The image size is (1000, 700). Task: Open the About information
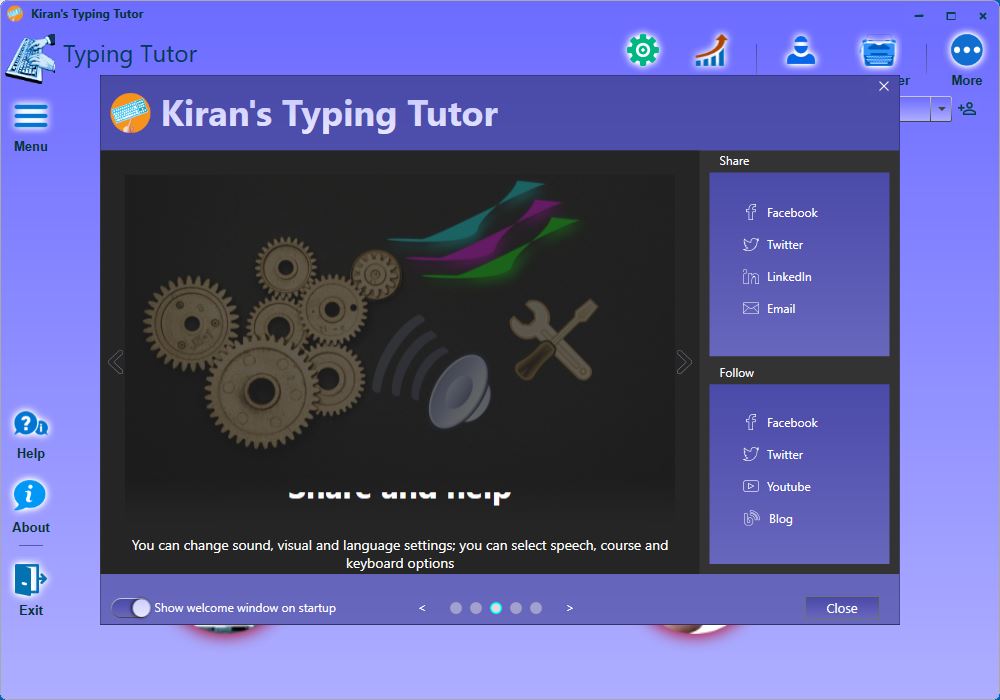pyautogui.click(x=31, y=507)
